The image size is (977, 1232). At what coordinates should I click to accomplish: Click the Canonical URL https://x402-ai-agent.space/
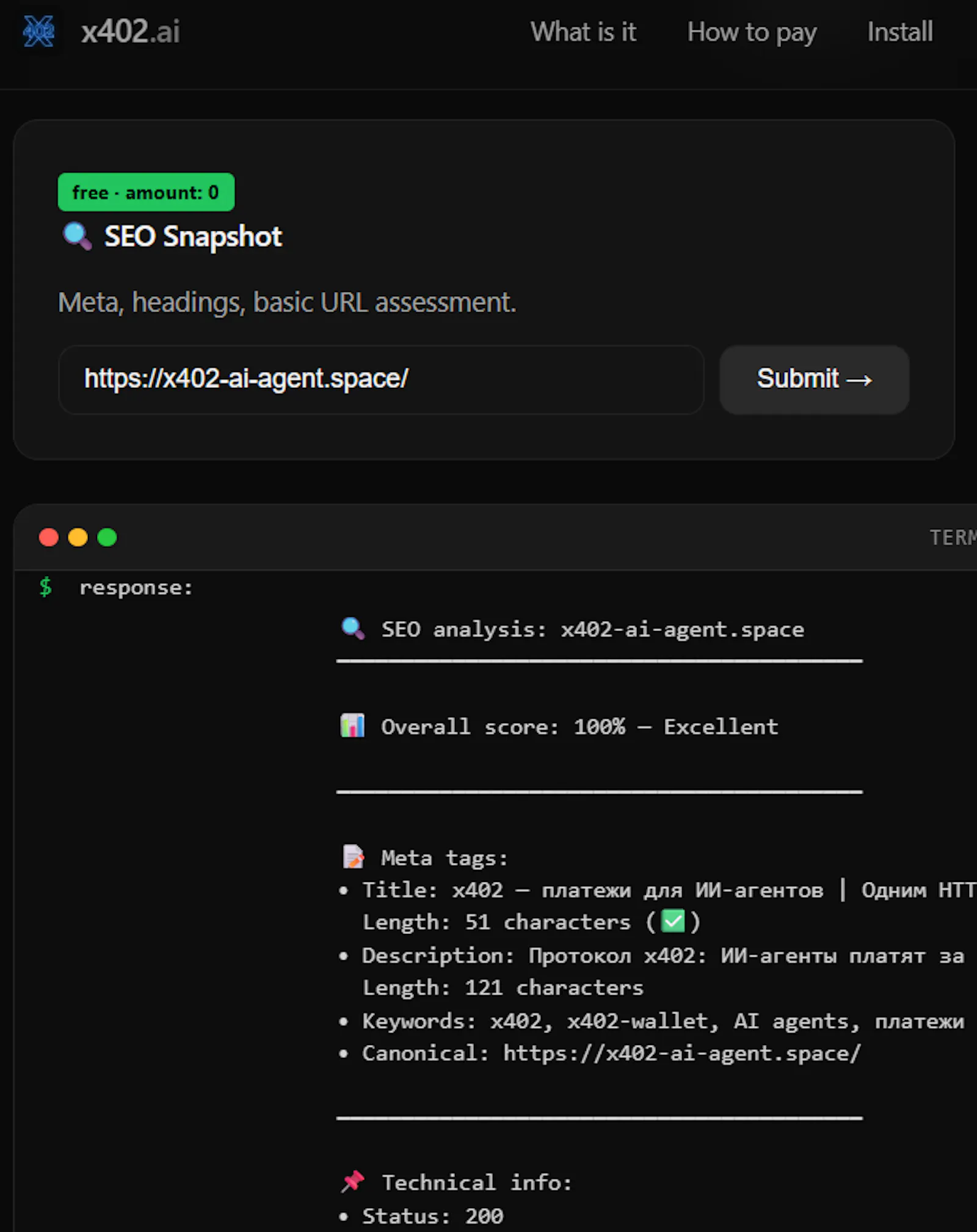pyautogui.click(x=682, y=1054)
